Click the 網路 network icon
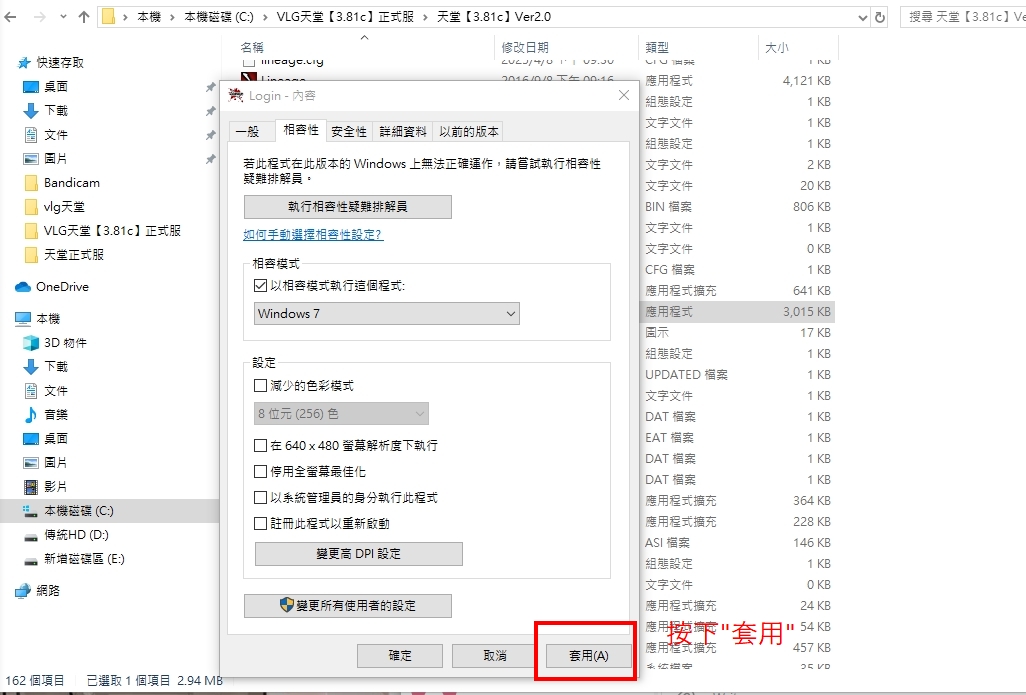 click(23, 591)
